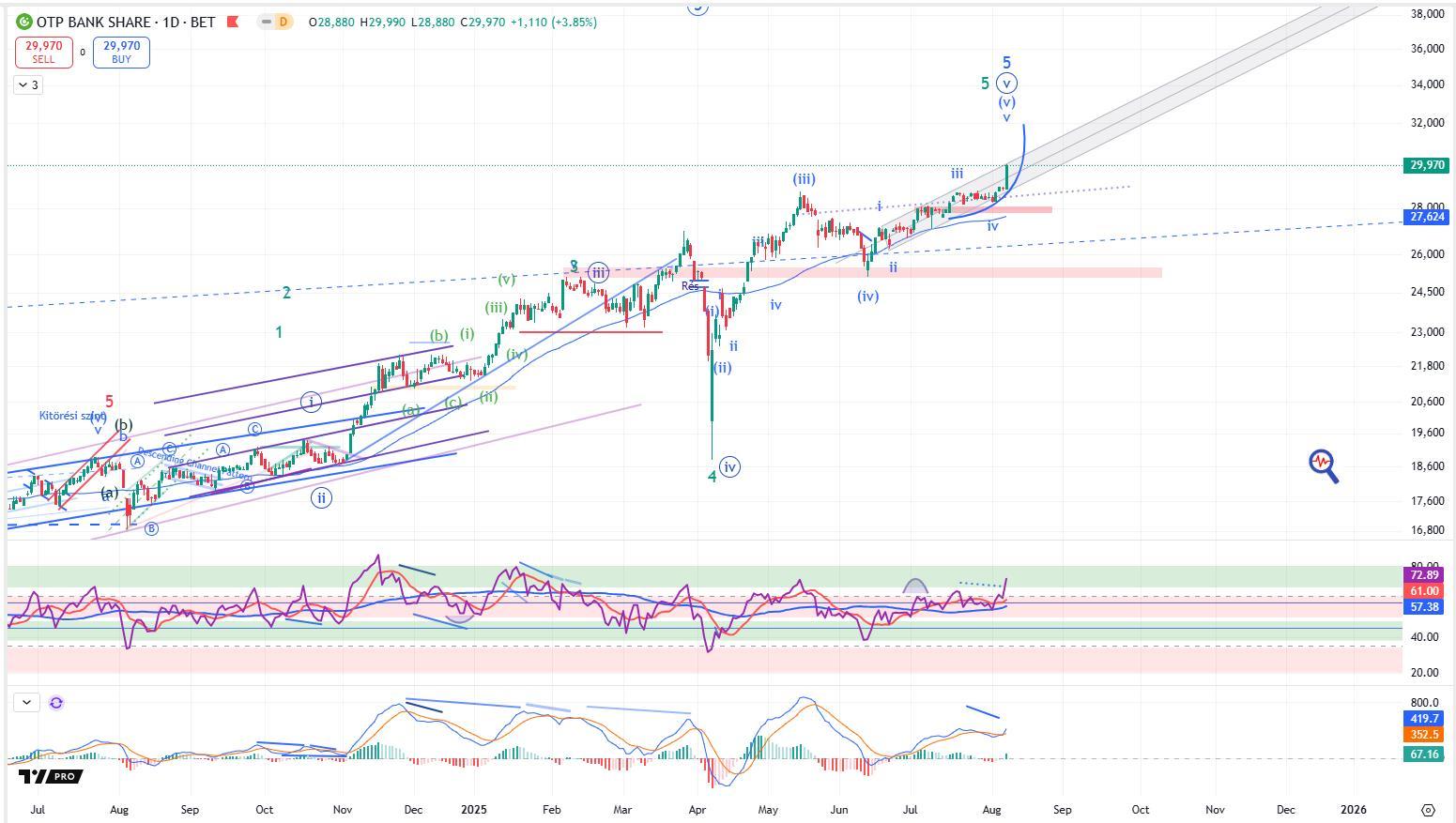Click the 2025 label on time axis

tap(474, 809)
